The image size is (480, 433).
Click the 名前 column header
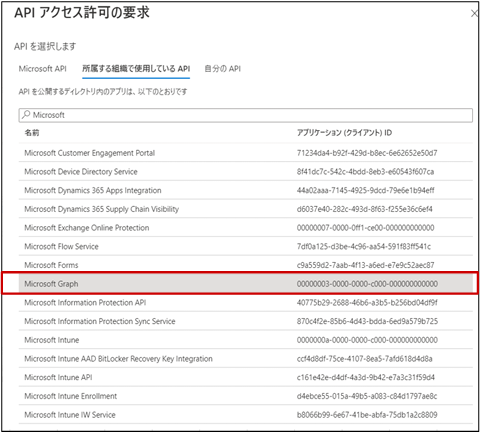pos(32,133)
